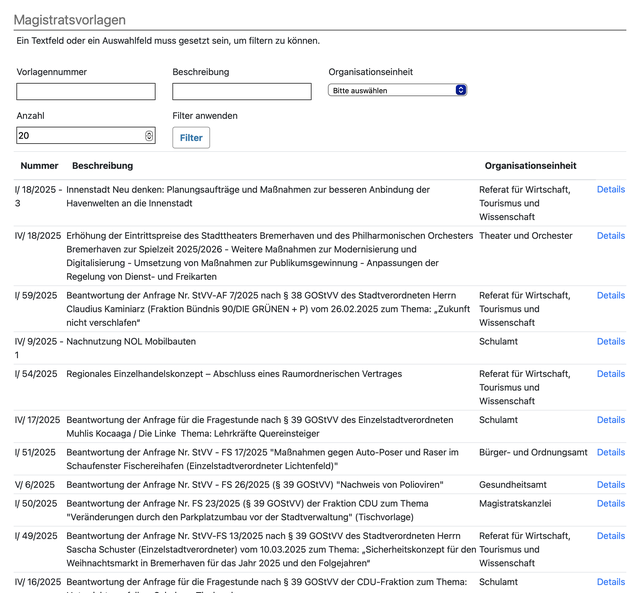The image size is (640, 593).
Task: Click the Beschreibung table column header
Action: [x=102, y=166]
